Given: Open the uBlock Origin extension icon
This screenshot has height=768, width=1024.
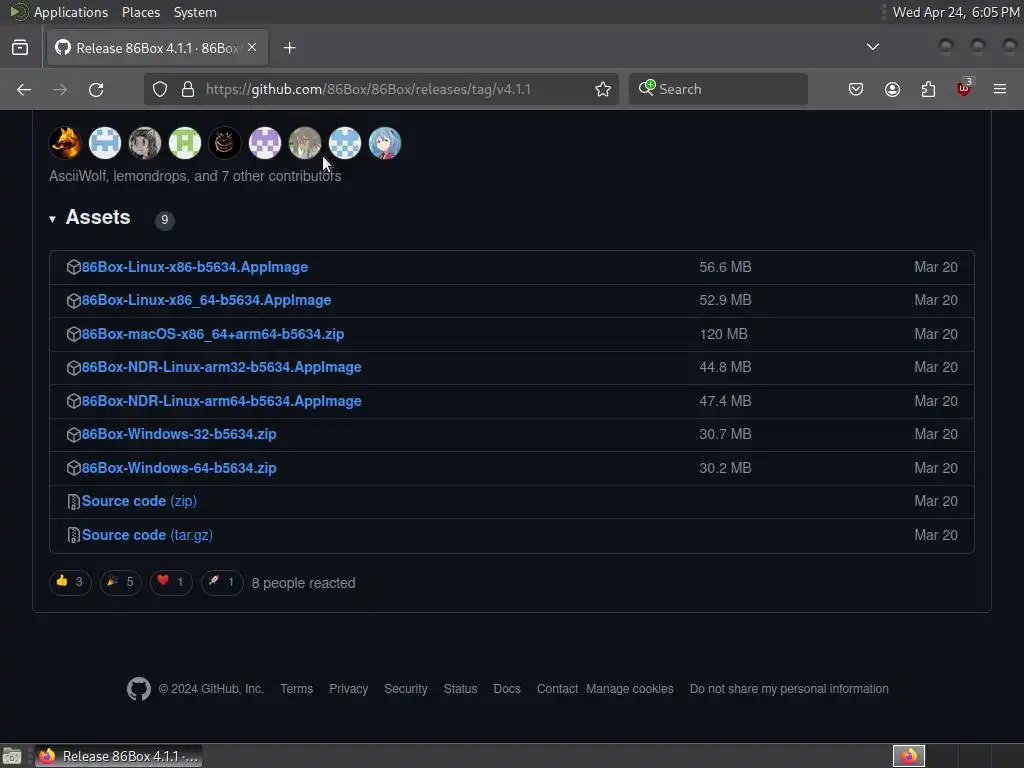Looking at the screenshot, I should 964,88.
